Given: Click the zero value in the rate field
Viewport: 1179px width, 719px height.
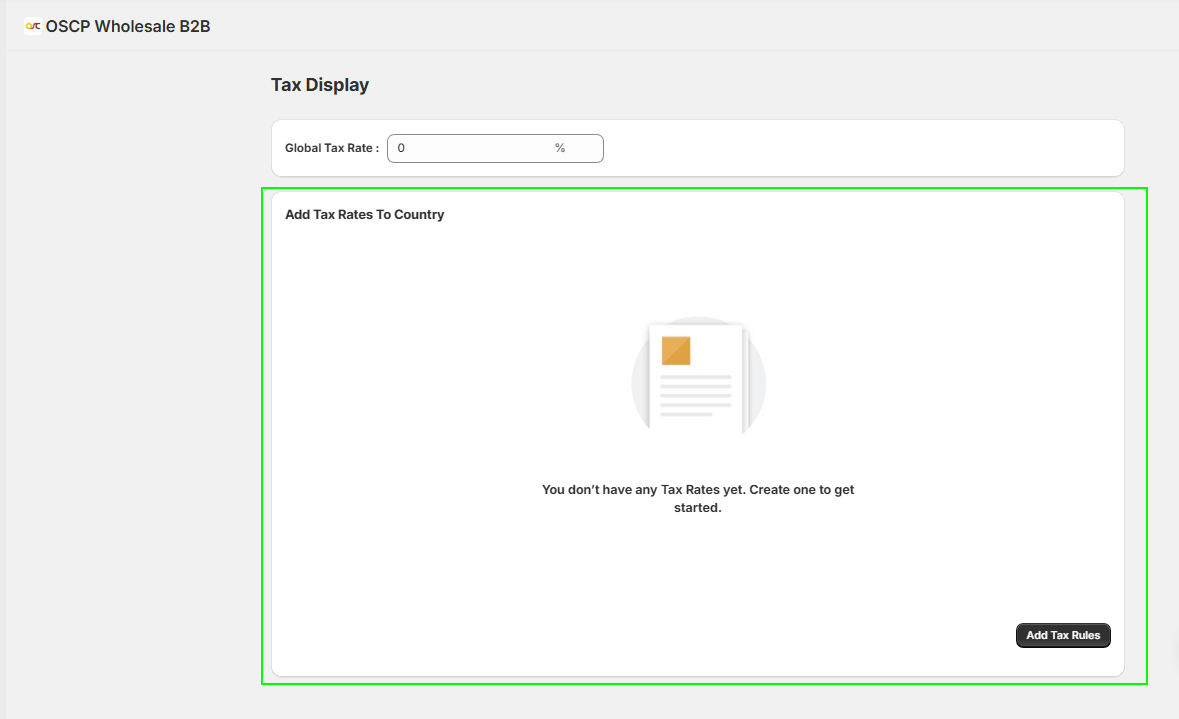Looking at the screenshot, I should 400,148.
